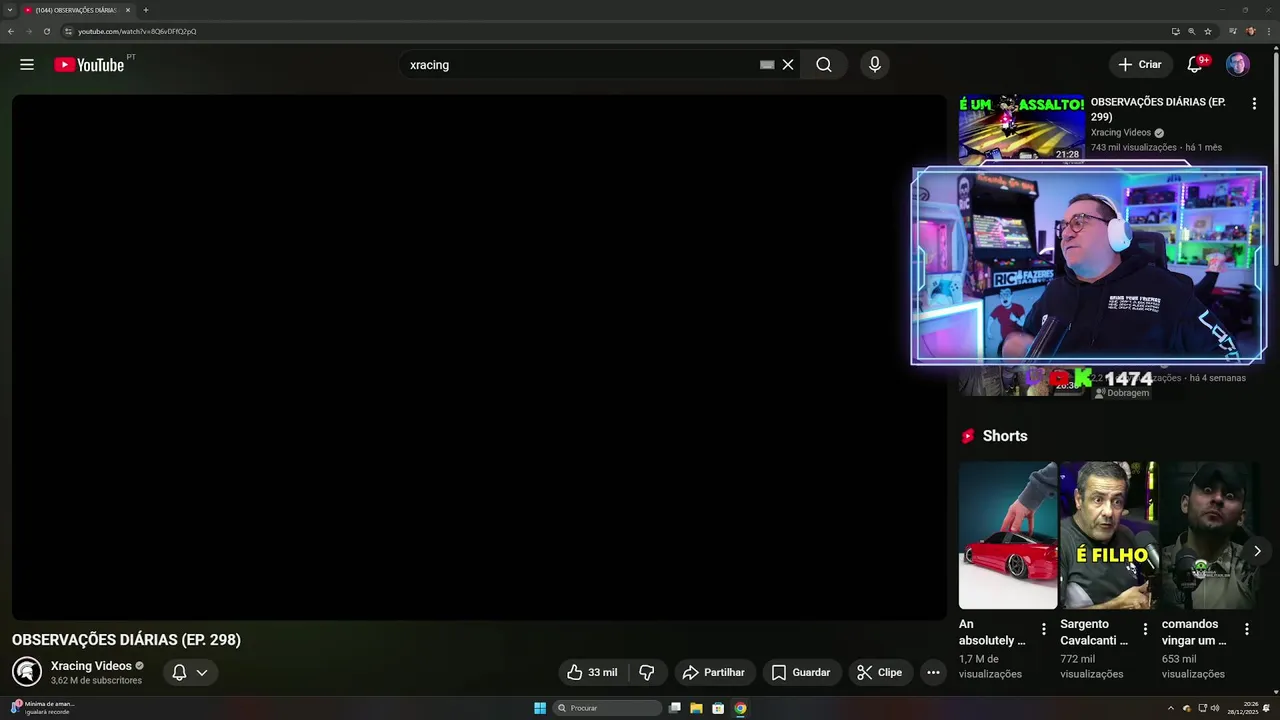Open the weather widget on taskbar
Screen dimensions: 1280x720
[x=42, y=708]
